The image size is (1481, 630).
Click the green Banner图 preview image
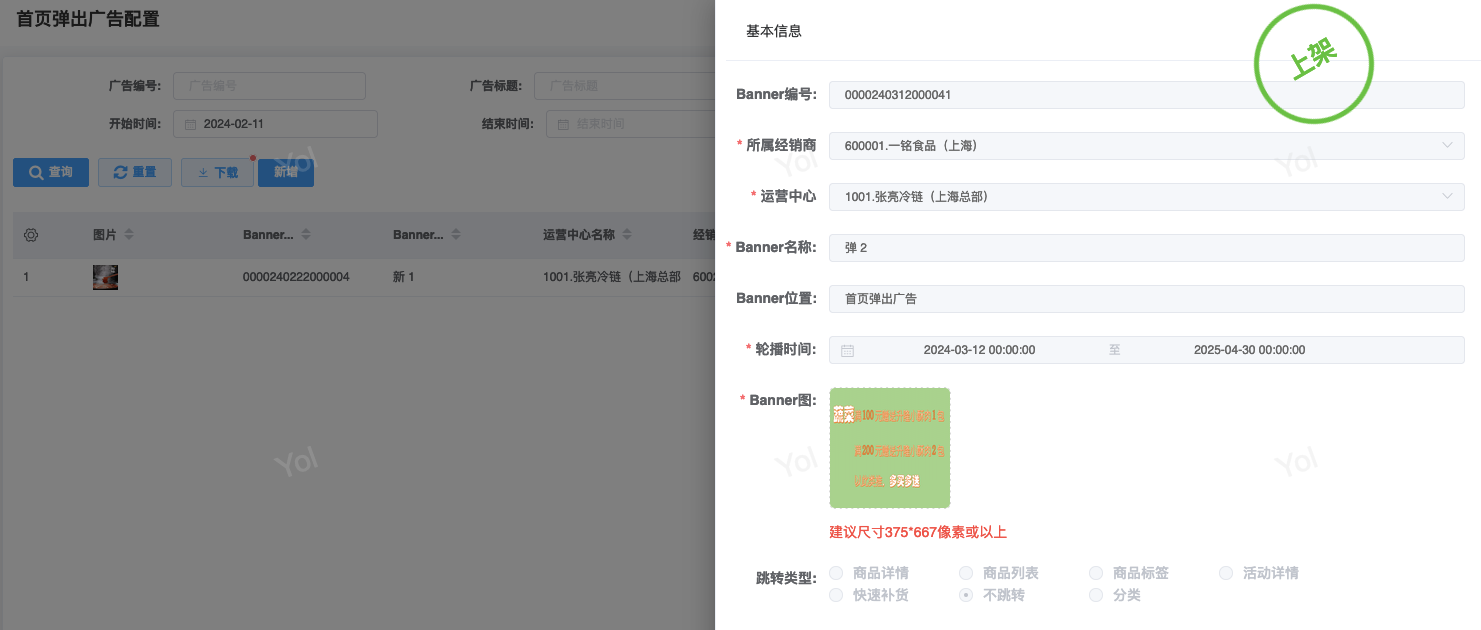(x=889, y=448)
